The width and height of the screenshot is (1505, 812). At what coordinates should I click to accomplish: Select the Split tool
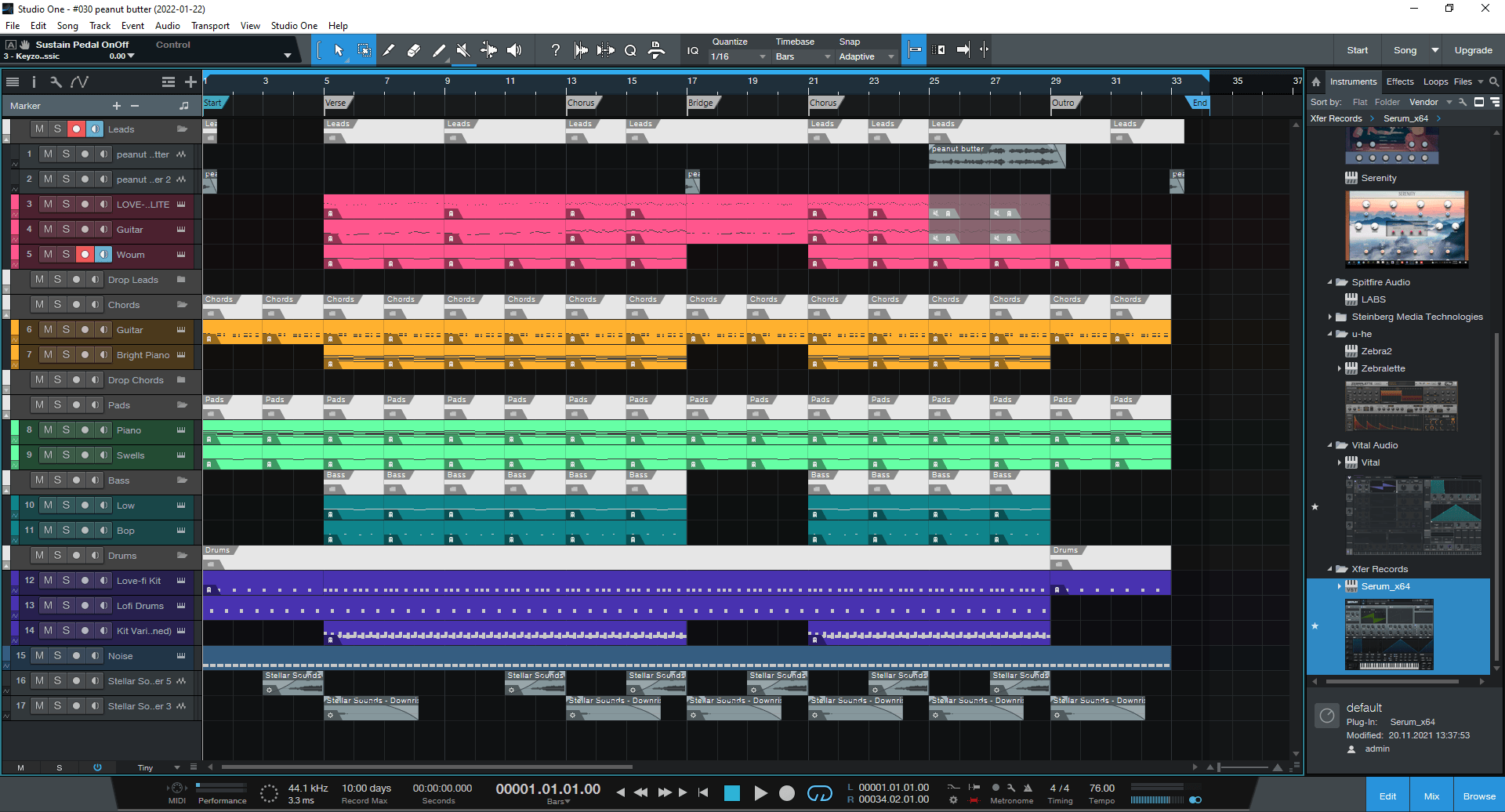(x=389, y=50)
